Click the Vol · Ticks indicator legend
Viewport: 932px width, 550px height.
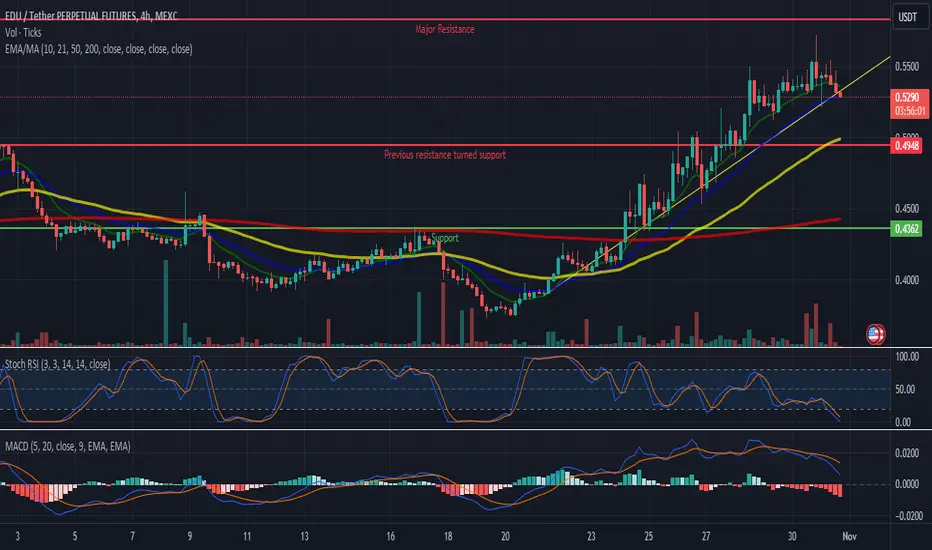point(23,33)
